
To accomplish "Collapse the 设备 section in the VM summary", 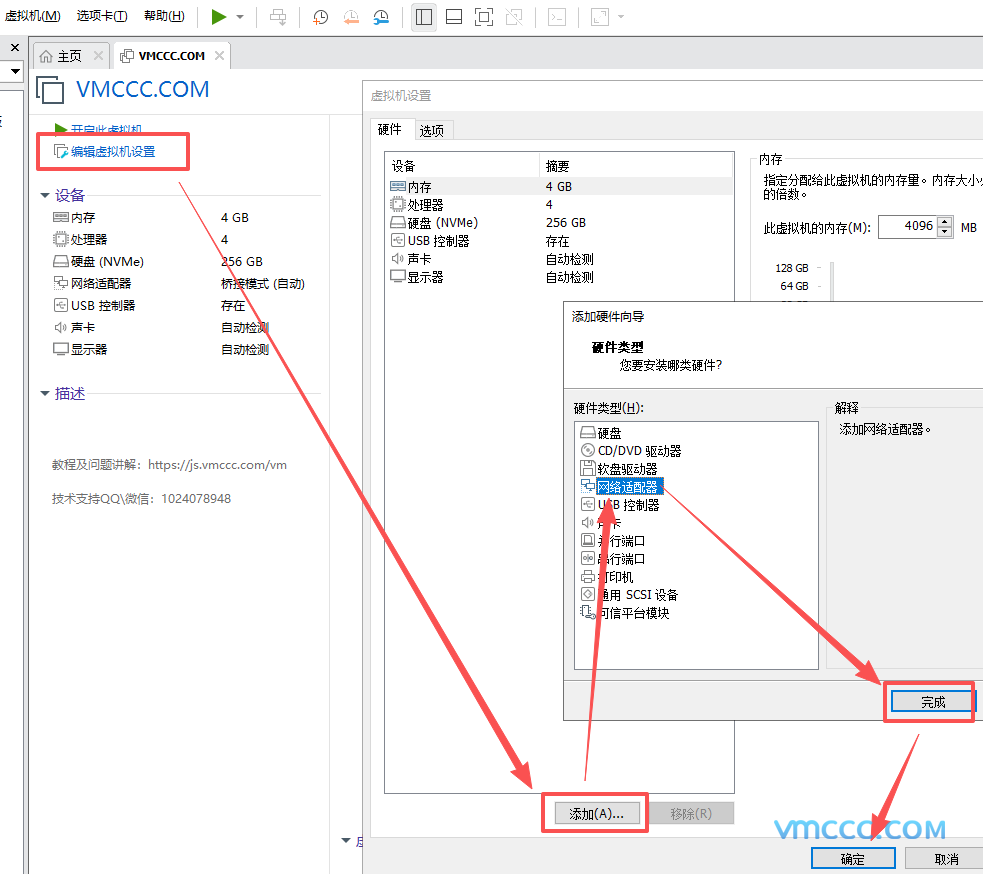I will click(45, 196).
